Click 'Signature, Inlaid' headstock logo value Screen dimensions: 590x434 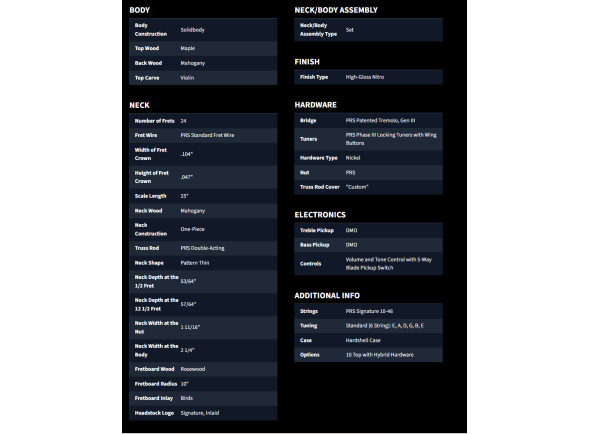199,413
